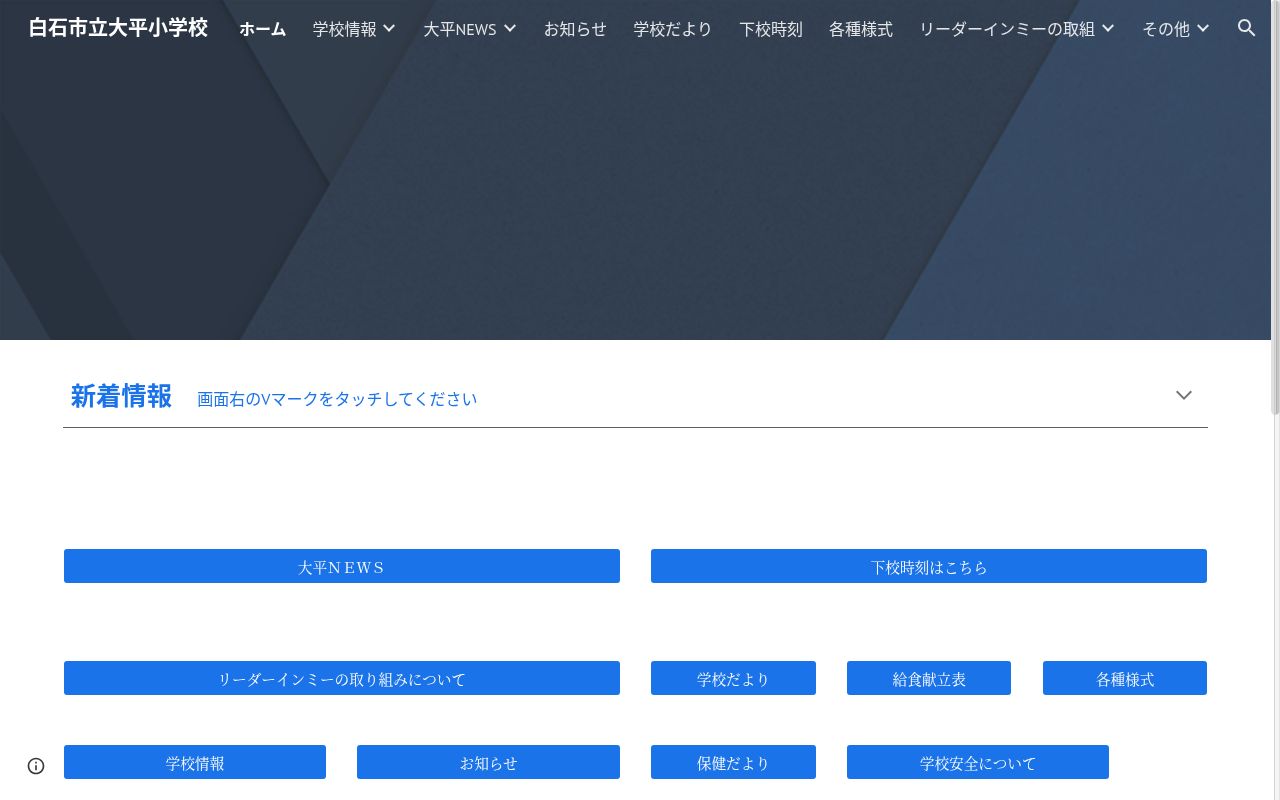Image resolution: width=1280 pixels, height=800 pixels.
Task: Click the site info icon at bottom left
Action: tap(36, 766)
